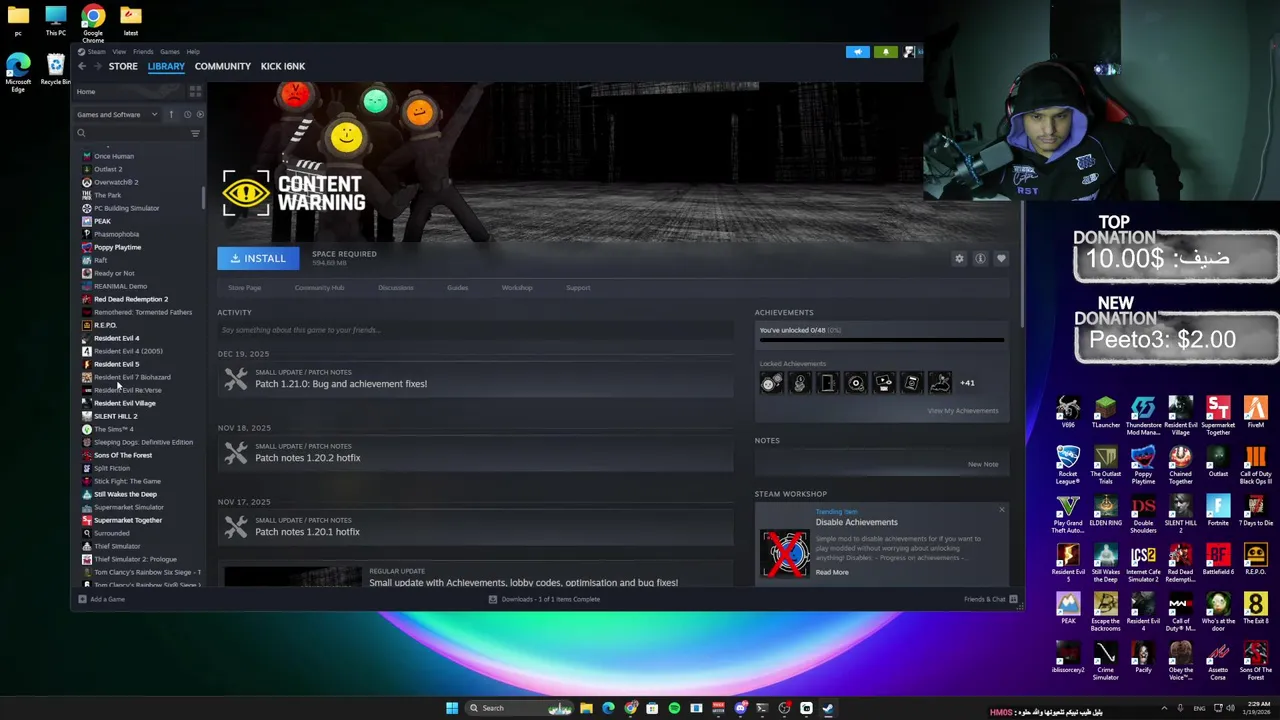Screen dimensions: 1280x720
Task: Select Resident Evil Village in library list
Action: 124,403
